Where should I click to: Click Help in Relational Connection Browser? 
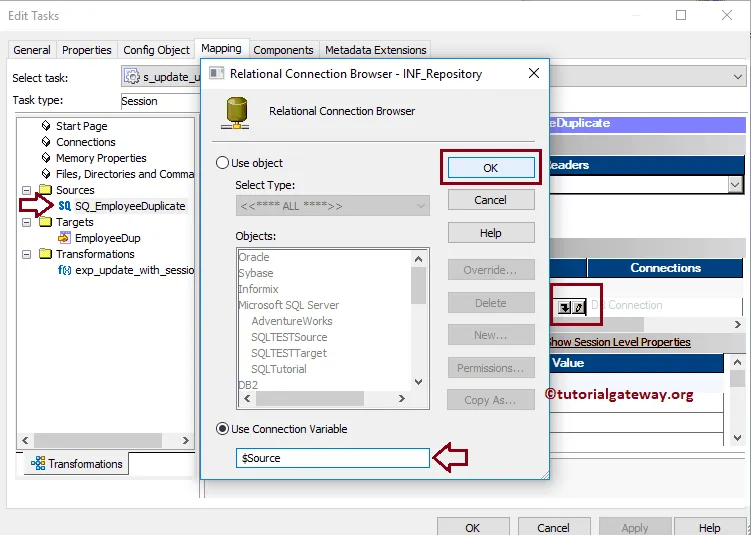coord(490,233)
